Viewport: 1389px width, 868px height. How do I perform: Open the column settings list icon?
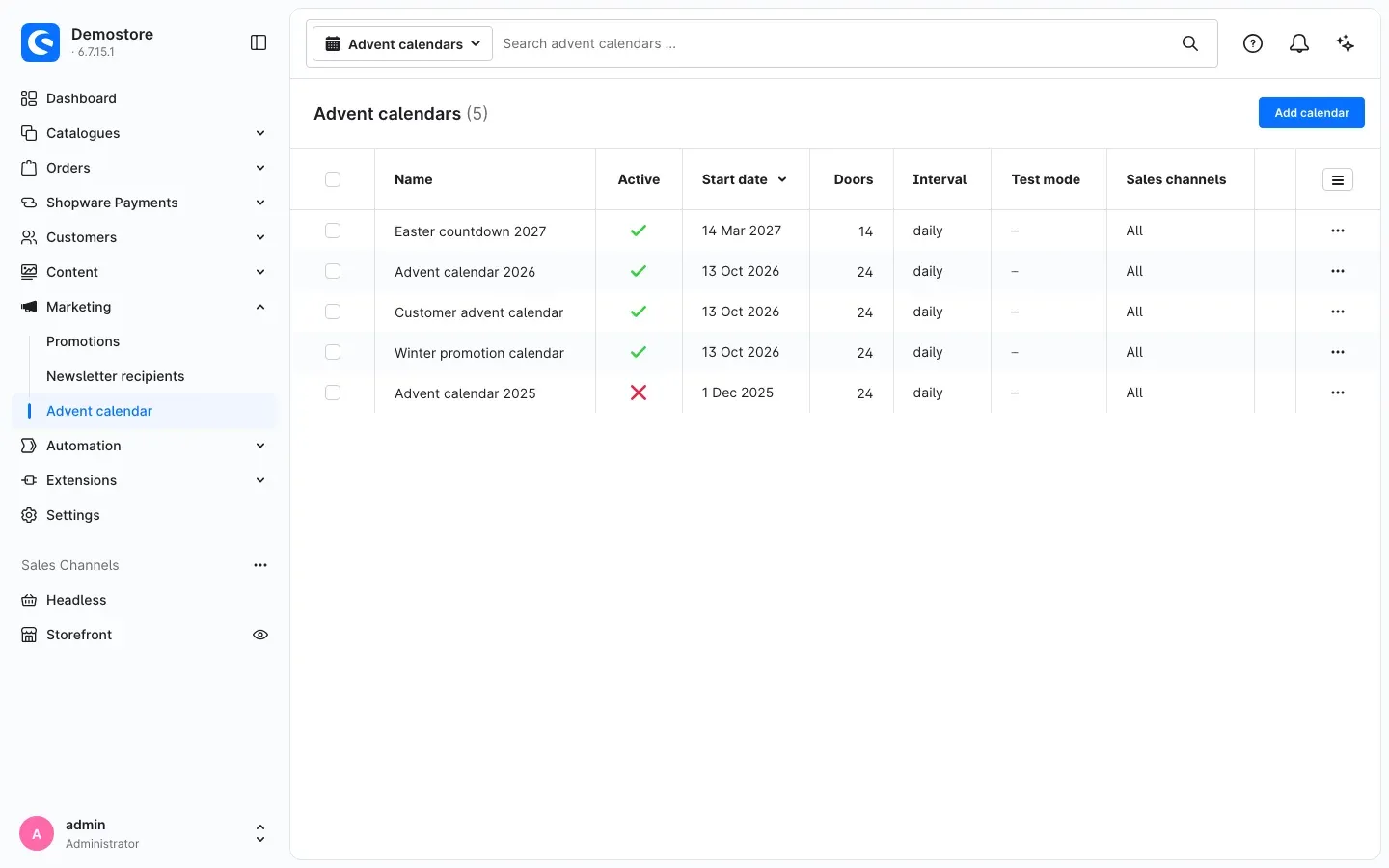pos(1338,179)
